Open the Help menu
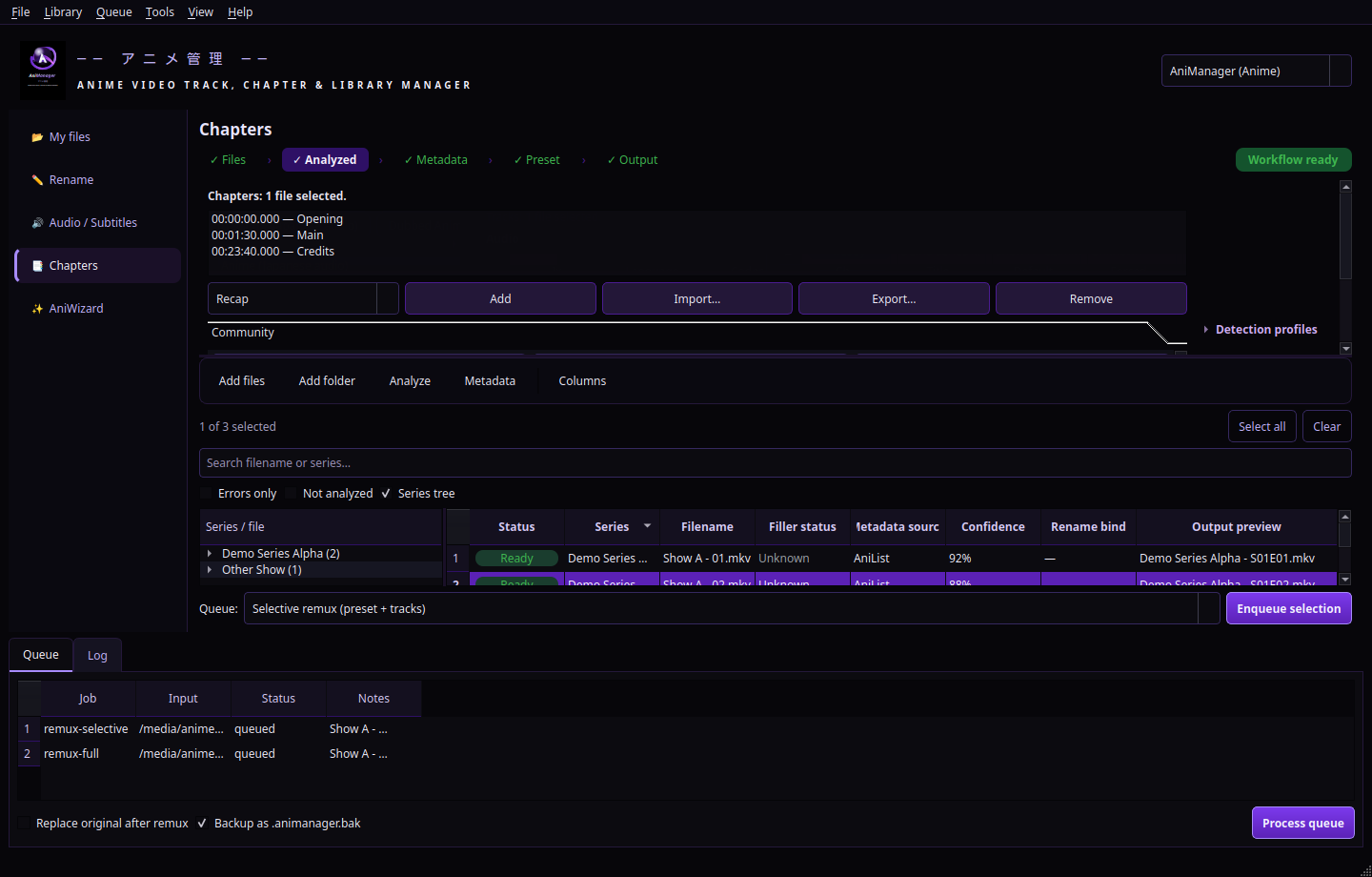The image size is (1372, 877). [x=240, y=12]
